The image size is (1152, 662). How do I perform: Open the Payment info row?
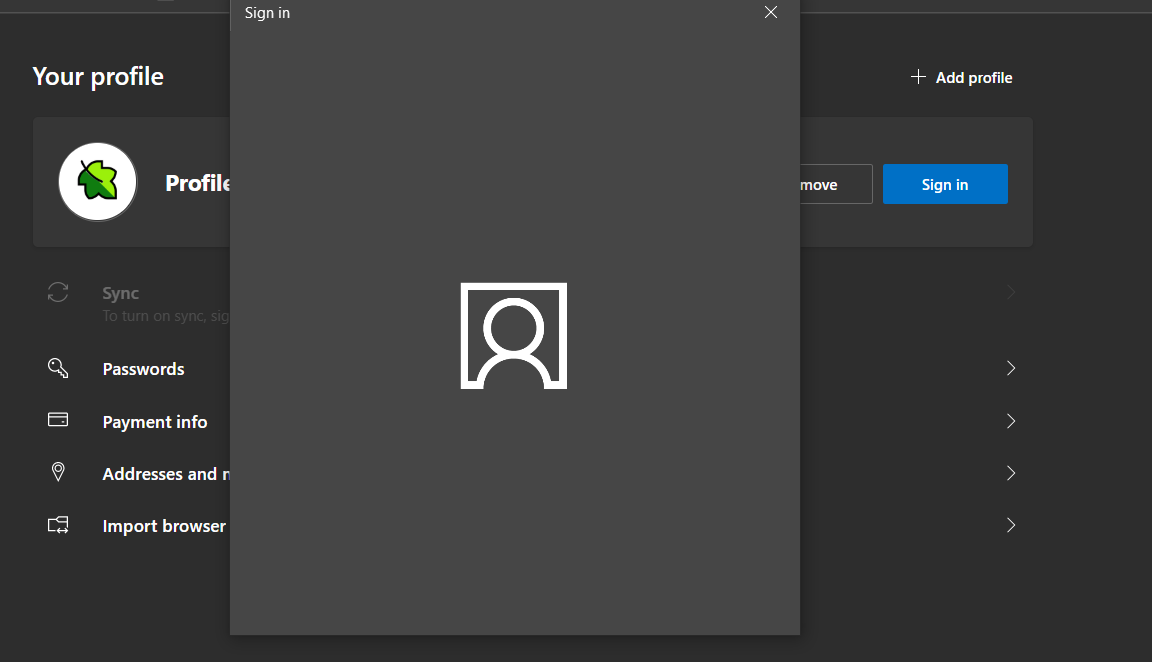pos(533,421)
